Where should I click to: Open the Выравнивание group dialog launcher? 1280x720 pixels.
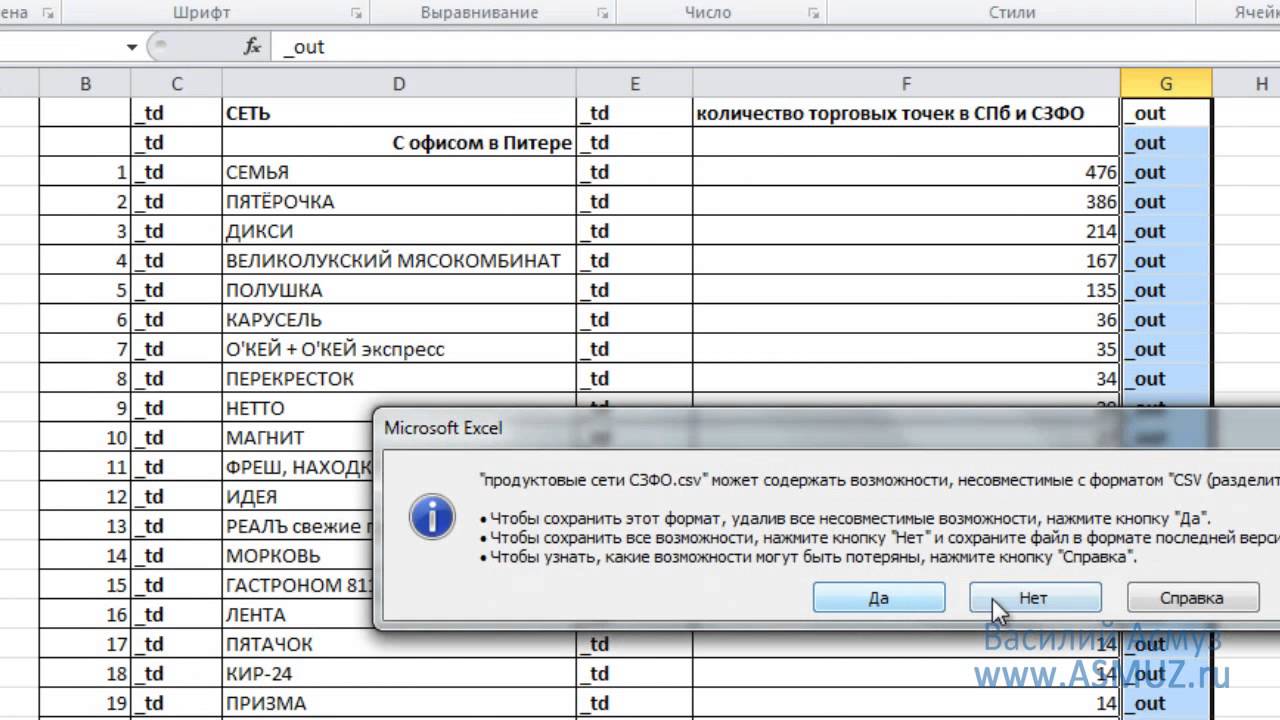coord(602,13)
